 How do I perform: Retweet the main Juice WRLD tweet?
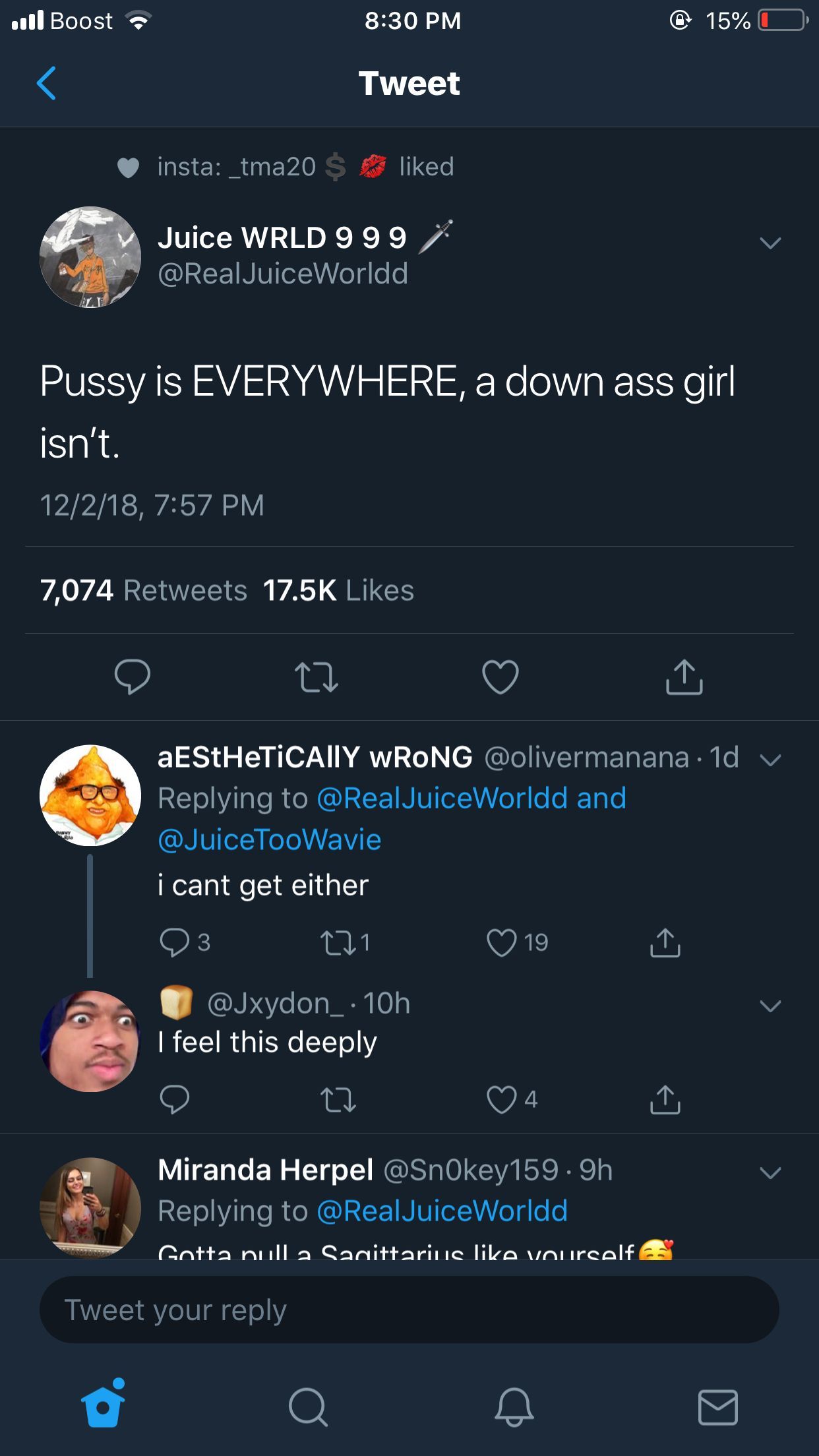[x=317, y=677]
